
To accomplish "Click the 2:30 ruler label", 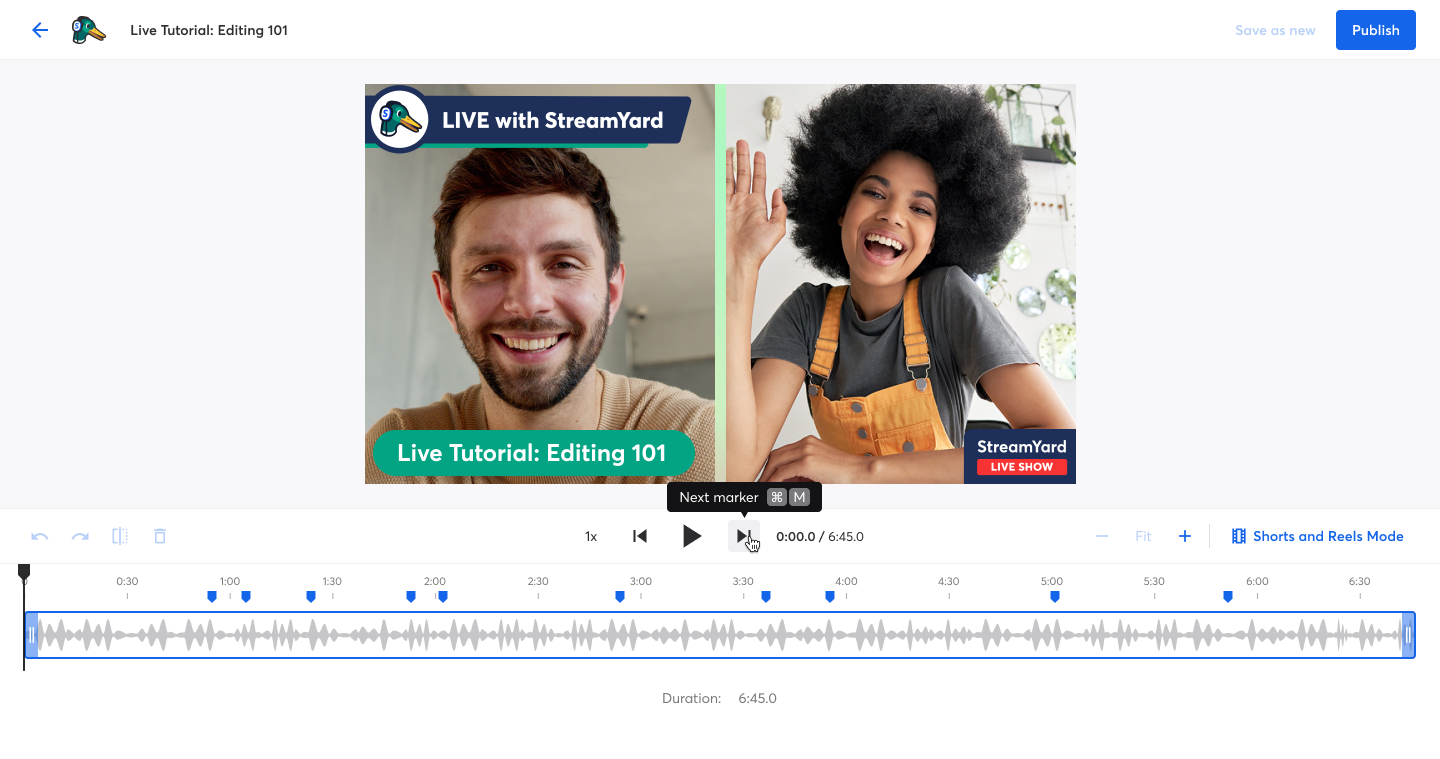I will [x=538, y=581].
